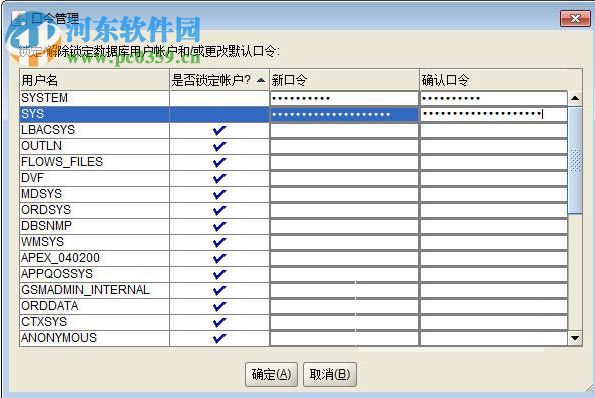Click the lock cell for SYS
This screenshot has height=398, width=595.
(x=219, y=114)
